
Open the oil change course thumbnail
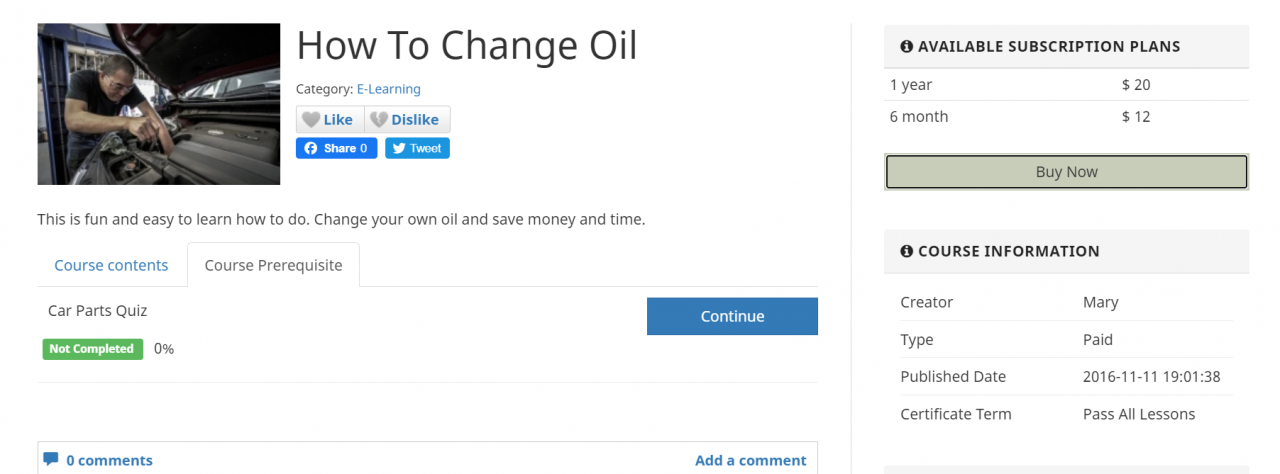159,104
